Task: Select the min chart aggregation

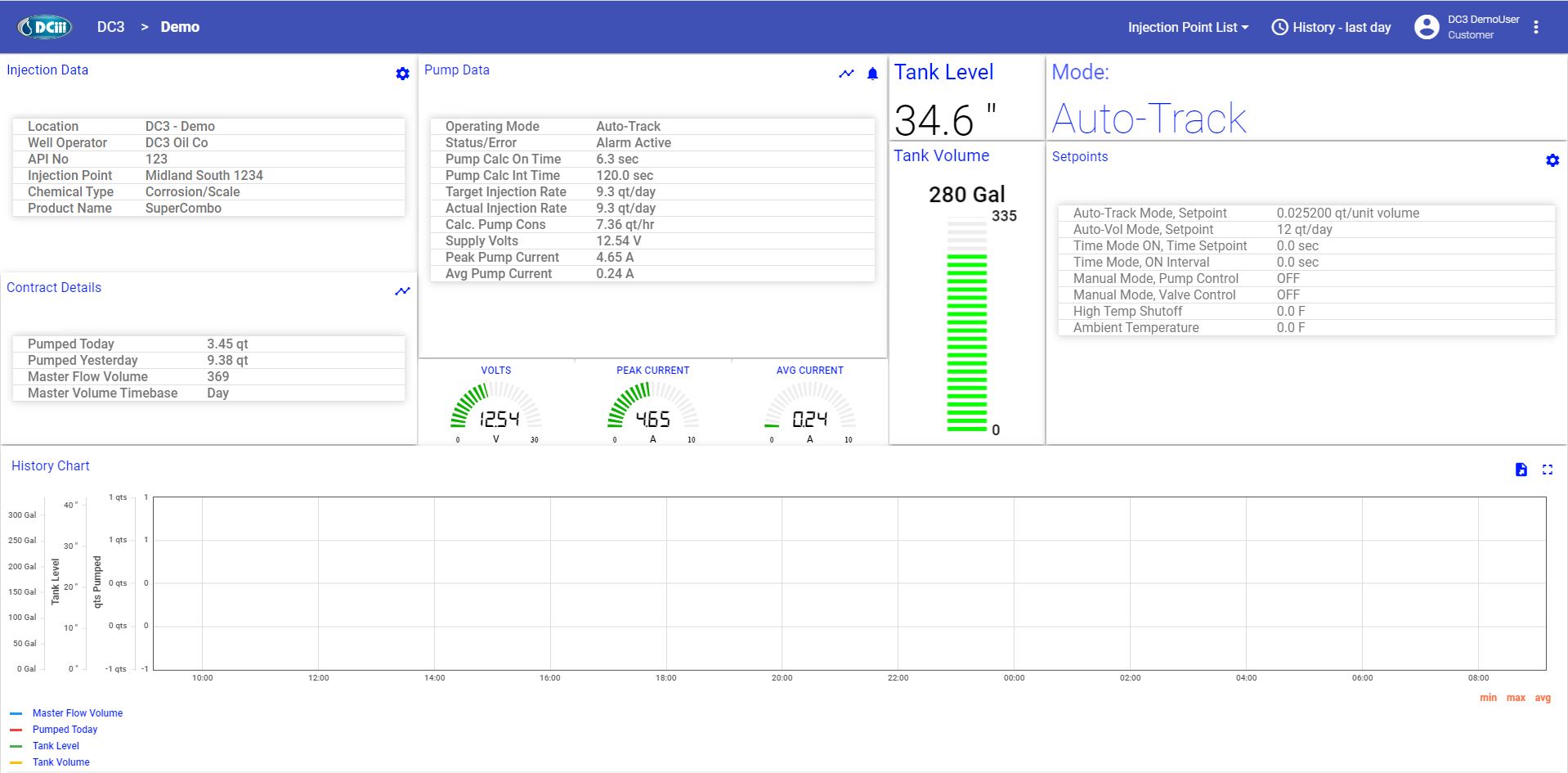Action: (x=1488, y=698)
